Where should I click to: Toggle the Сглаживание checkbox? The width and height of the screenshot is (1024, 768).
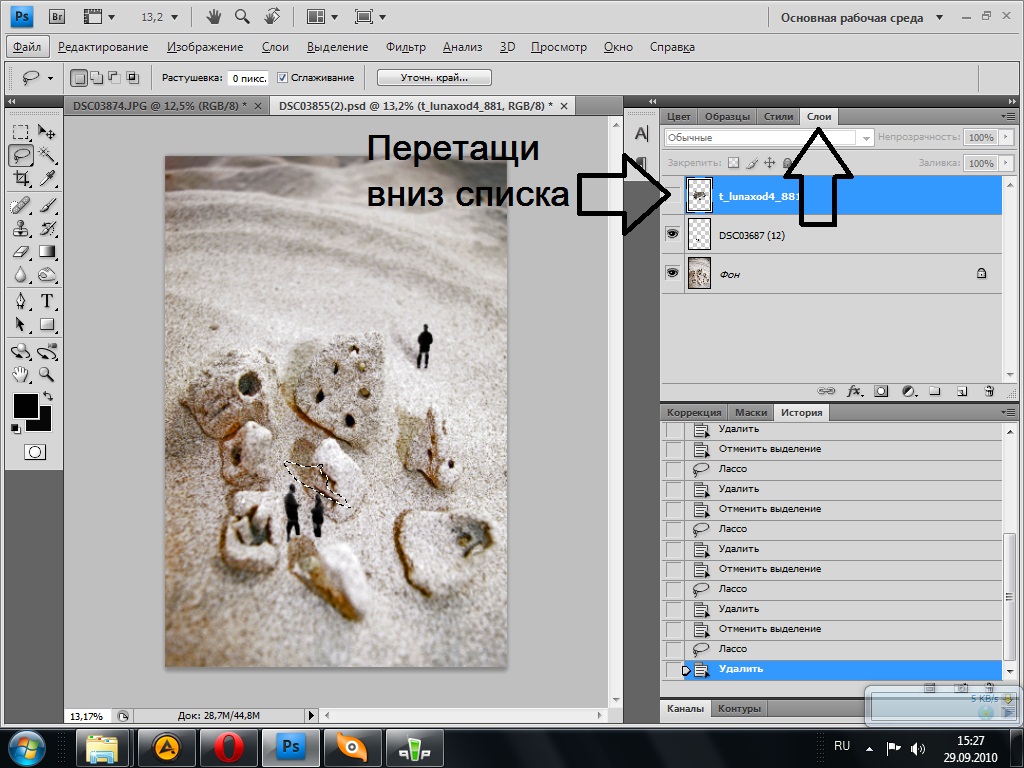pos(282,78)
